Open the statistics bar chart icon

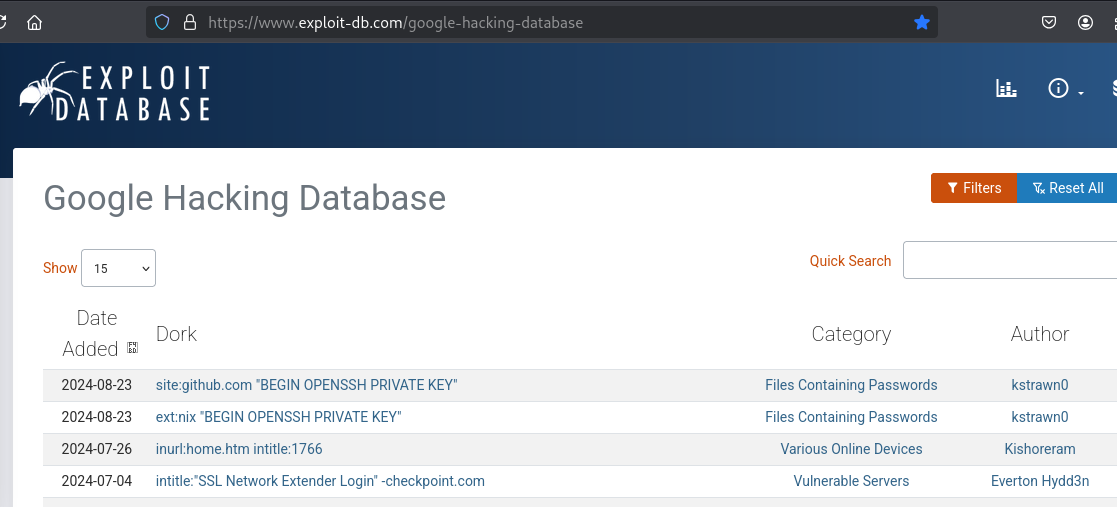(x=1006, y=88)
